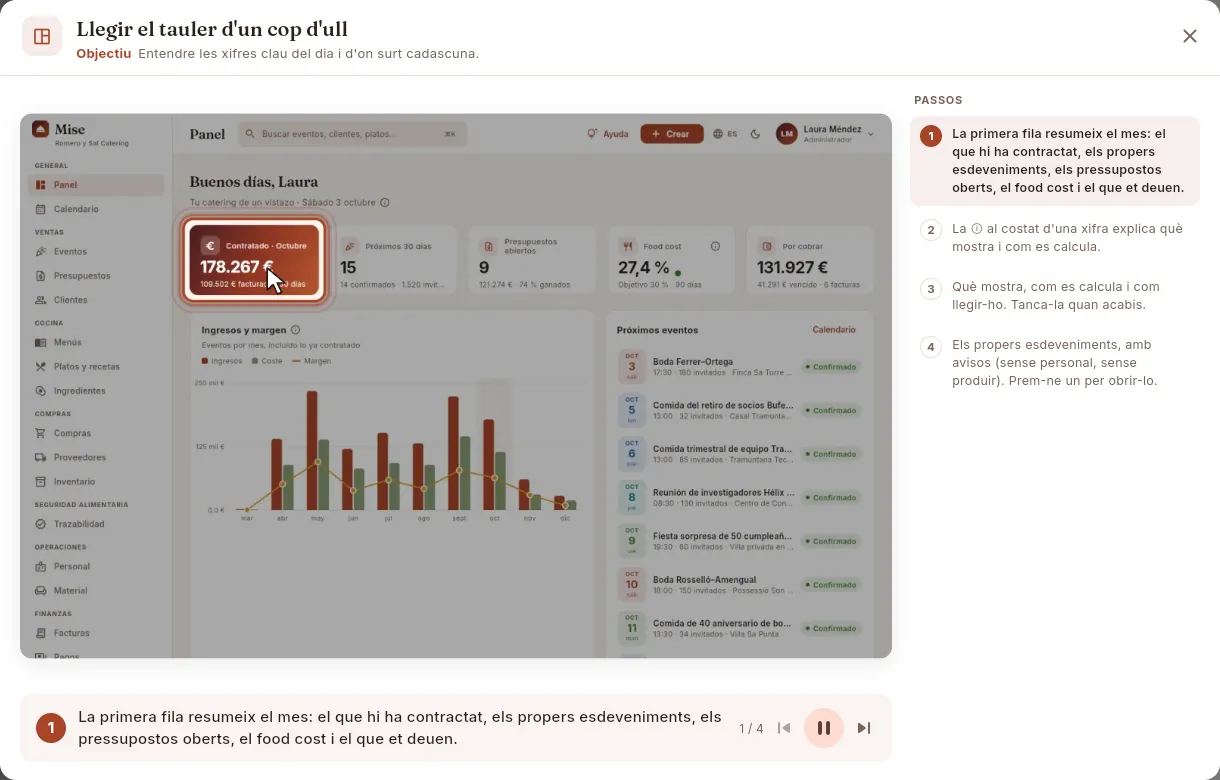Select step 1 in the Passos list
The image size is (1220, 780).
tap(1055, 161)
